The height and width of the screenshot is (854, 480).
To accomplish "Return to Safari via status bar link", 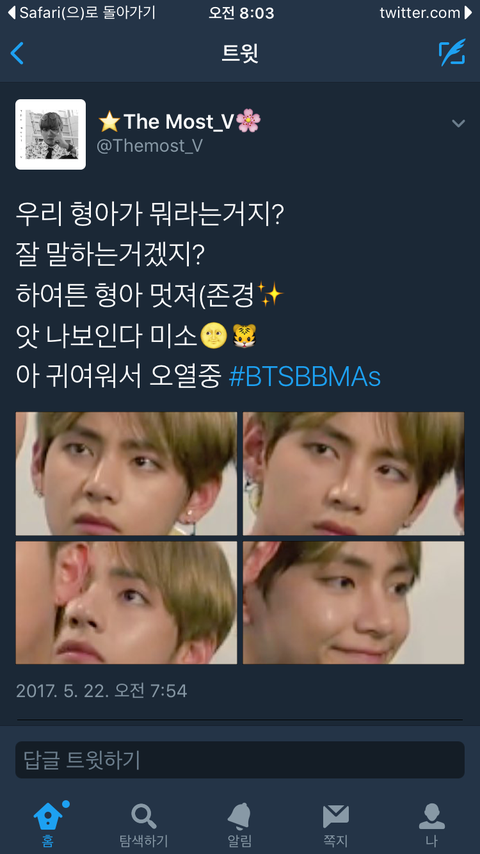I will [x=82, y=13].
